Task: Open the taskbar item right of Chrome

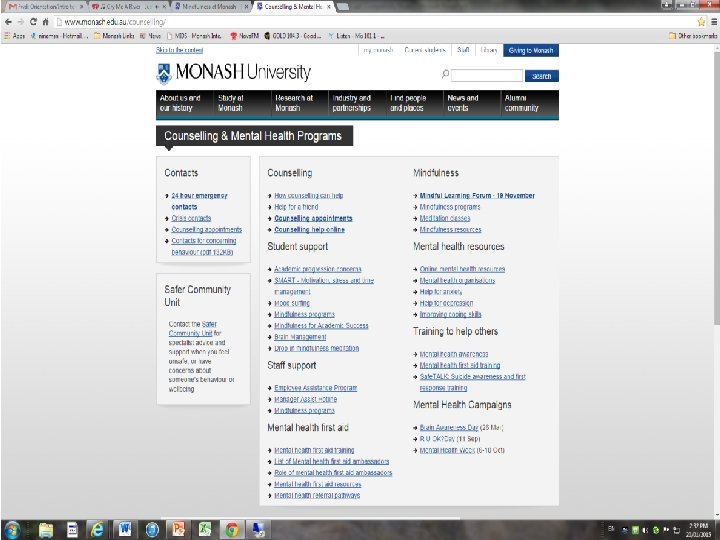Action: tap(259, 530)
